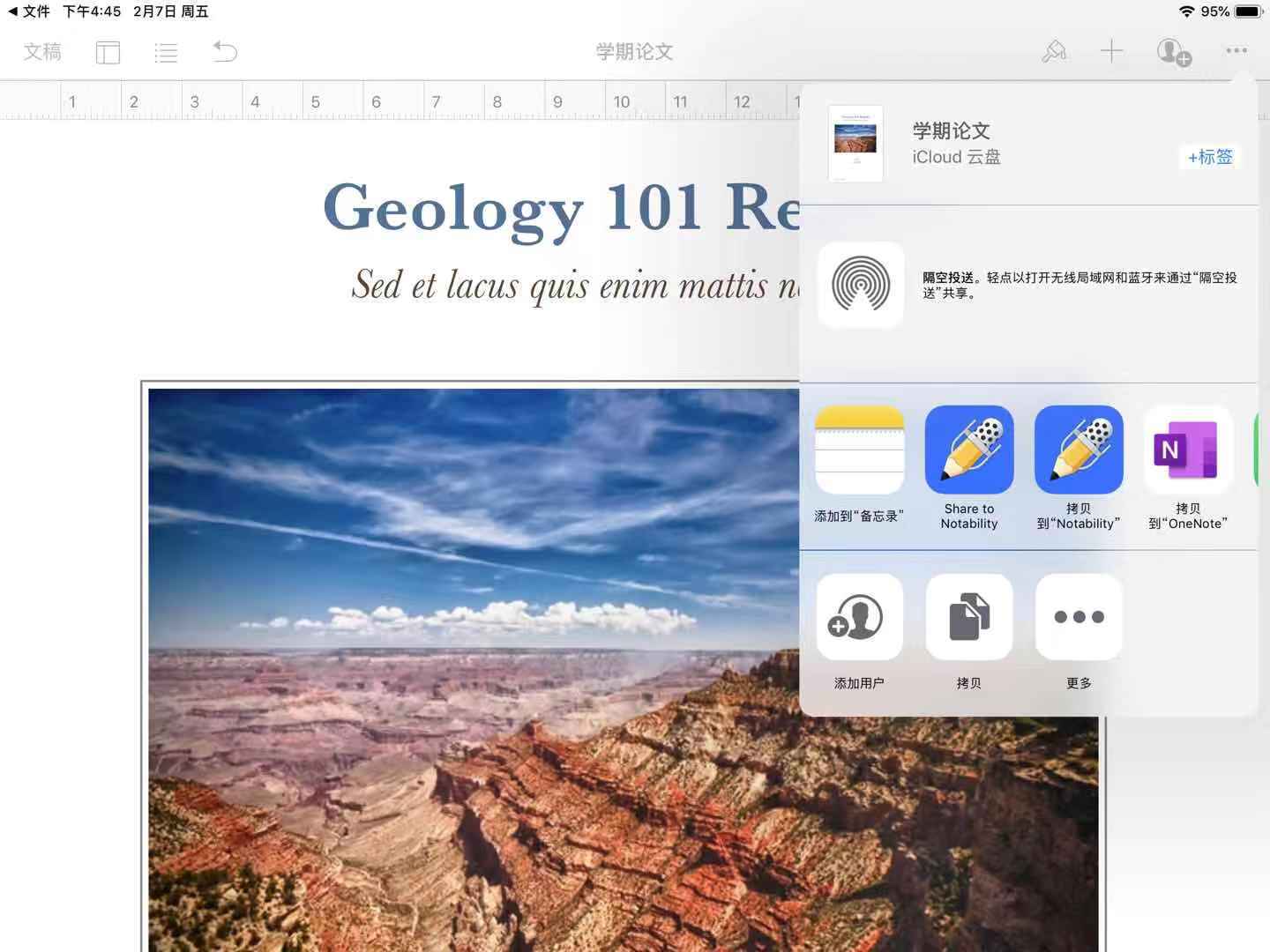Screen dimensions: 1270x952
Task: Open the view options panel icon
Action: 108,52
